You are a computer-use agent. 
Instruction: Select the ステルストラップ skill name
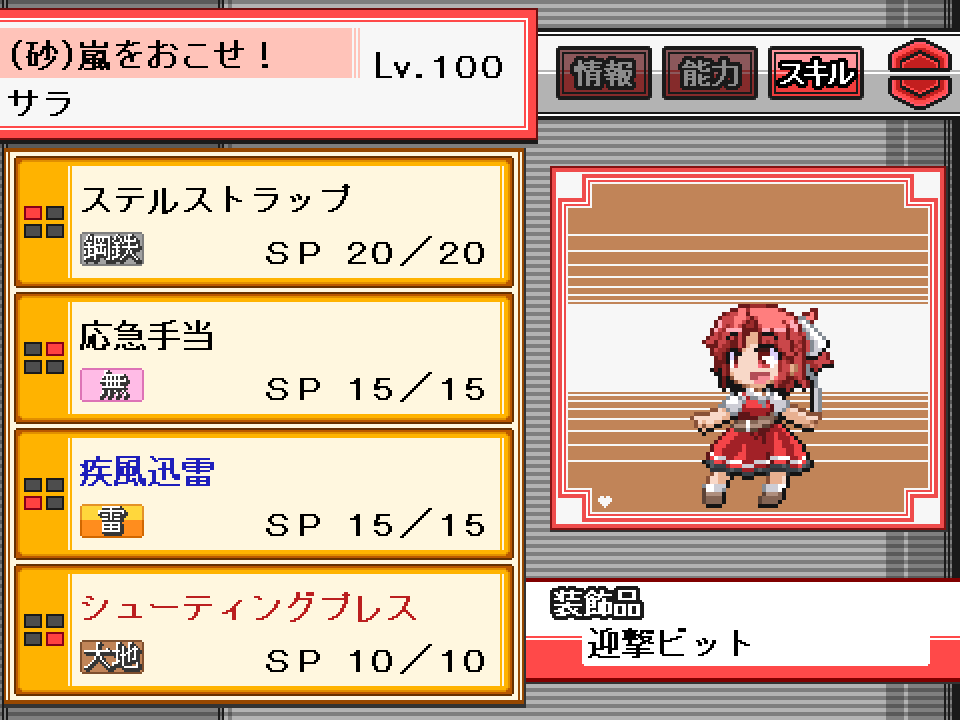[216, 200]
